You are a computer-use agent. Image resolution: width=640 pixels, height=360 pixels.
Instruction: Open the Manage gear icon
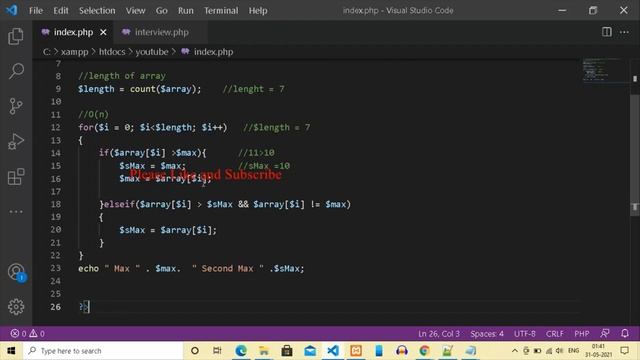coord(16,307)
